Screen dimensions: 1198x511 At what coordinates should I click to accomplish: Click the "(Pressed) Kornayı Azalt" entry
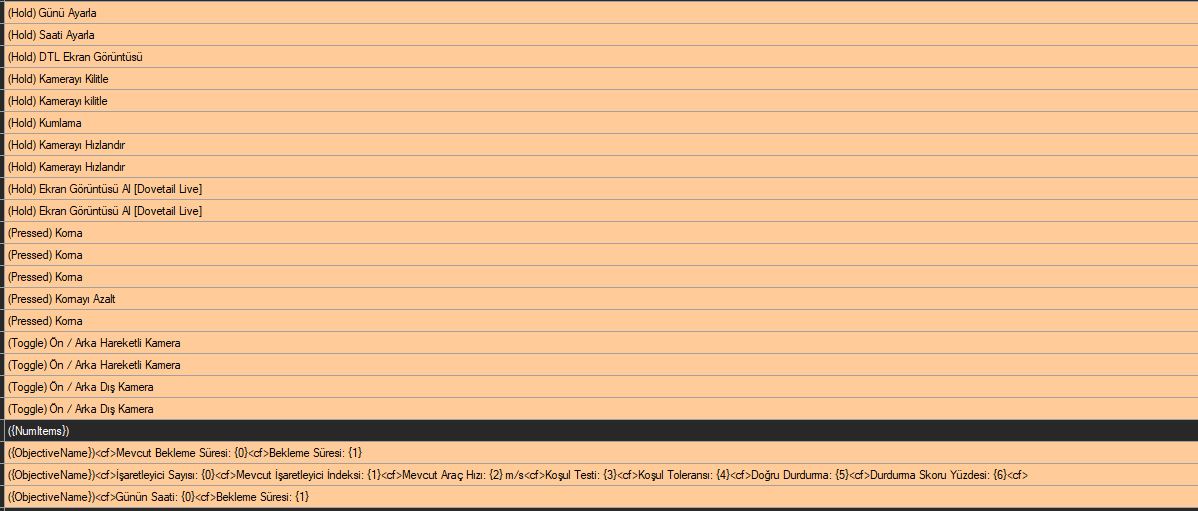tap(62, 299)
